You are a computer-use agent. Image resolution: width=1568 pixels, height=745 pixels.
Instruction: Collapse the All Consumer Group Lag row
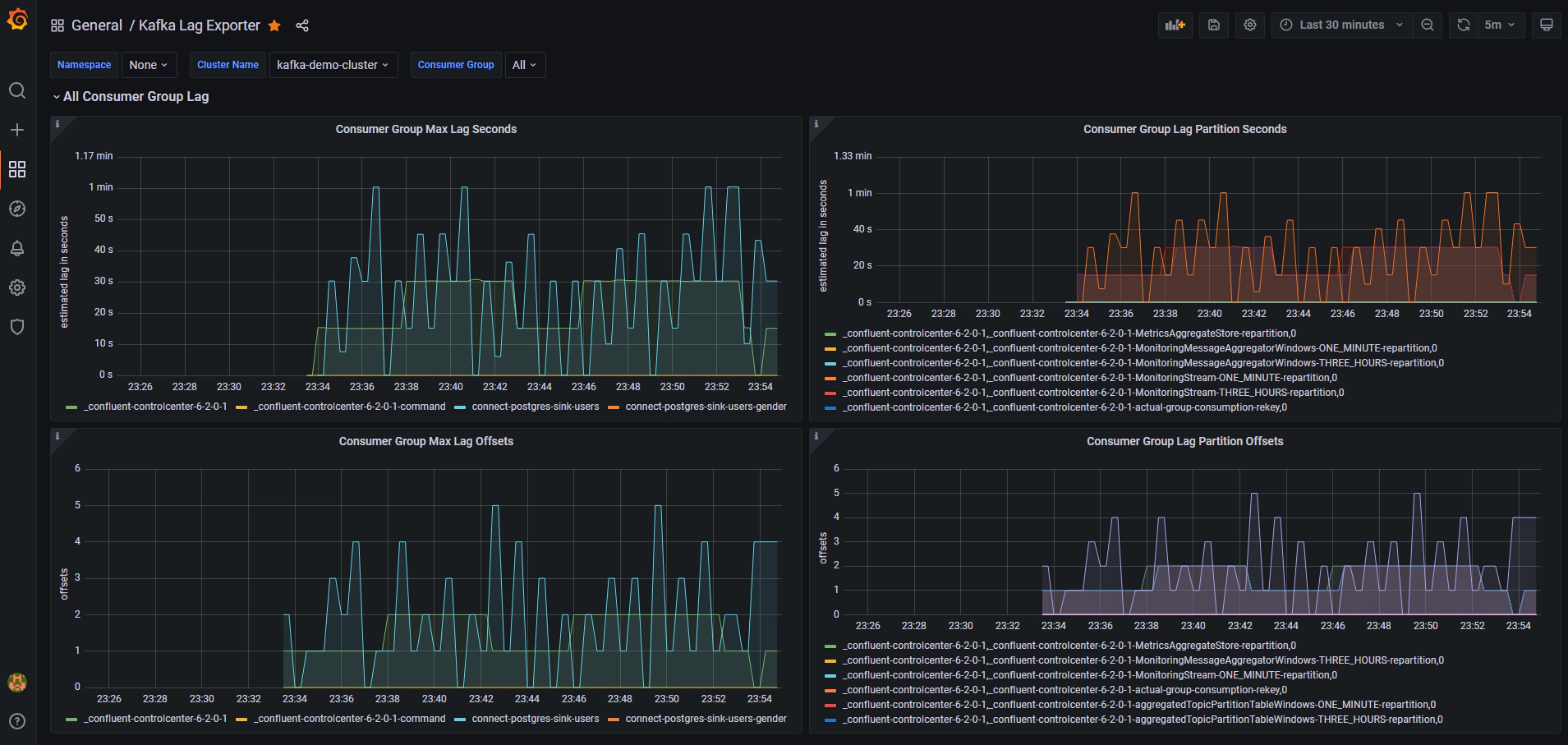point(131,96)
